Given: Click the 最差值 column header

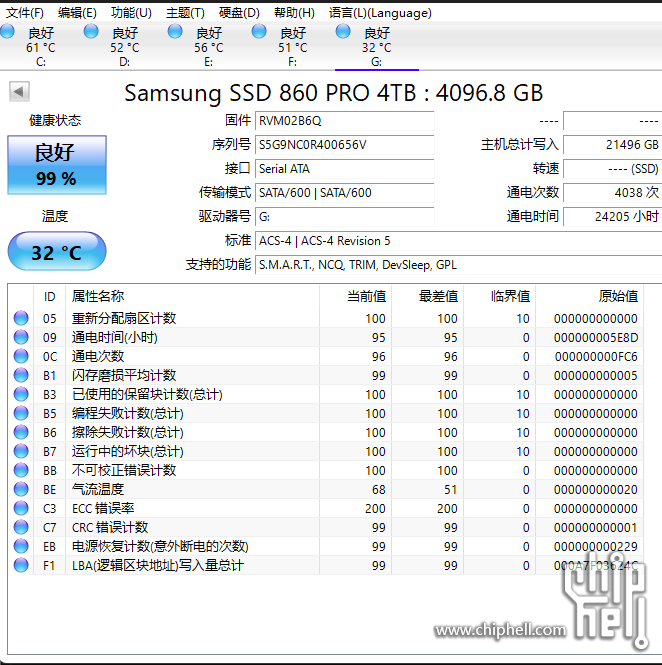Looking at the screenshot, I should coord(427,296).
